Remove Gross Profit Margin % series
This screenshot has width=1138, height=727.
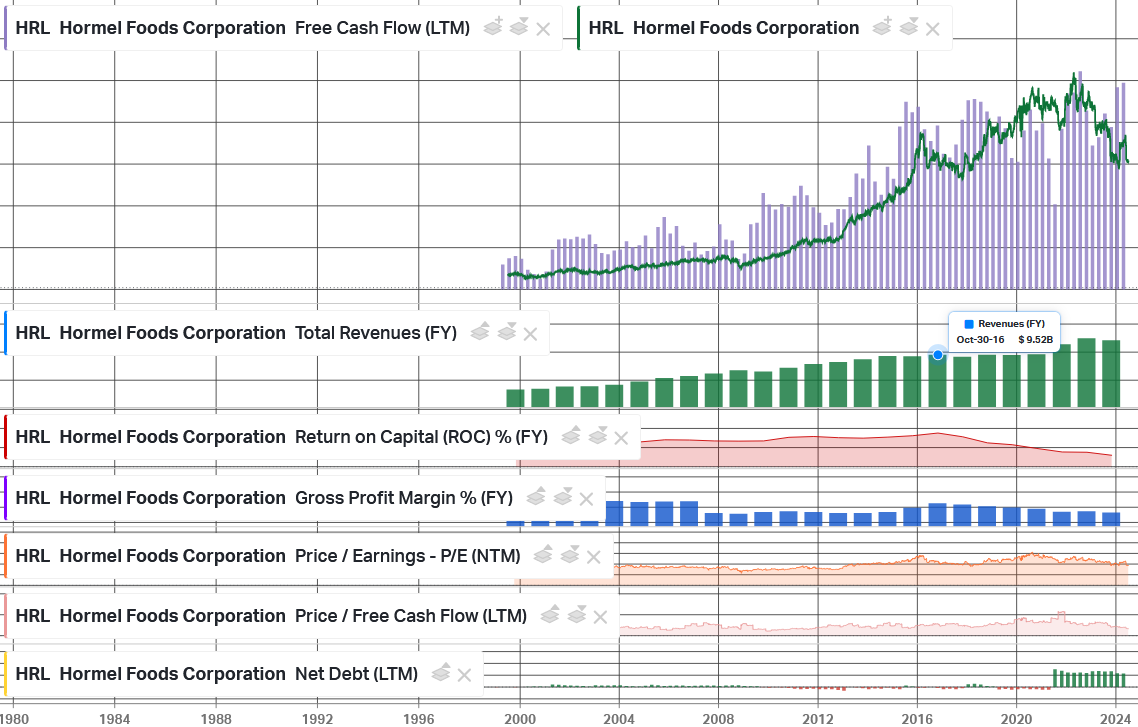tap(586, 499)
